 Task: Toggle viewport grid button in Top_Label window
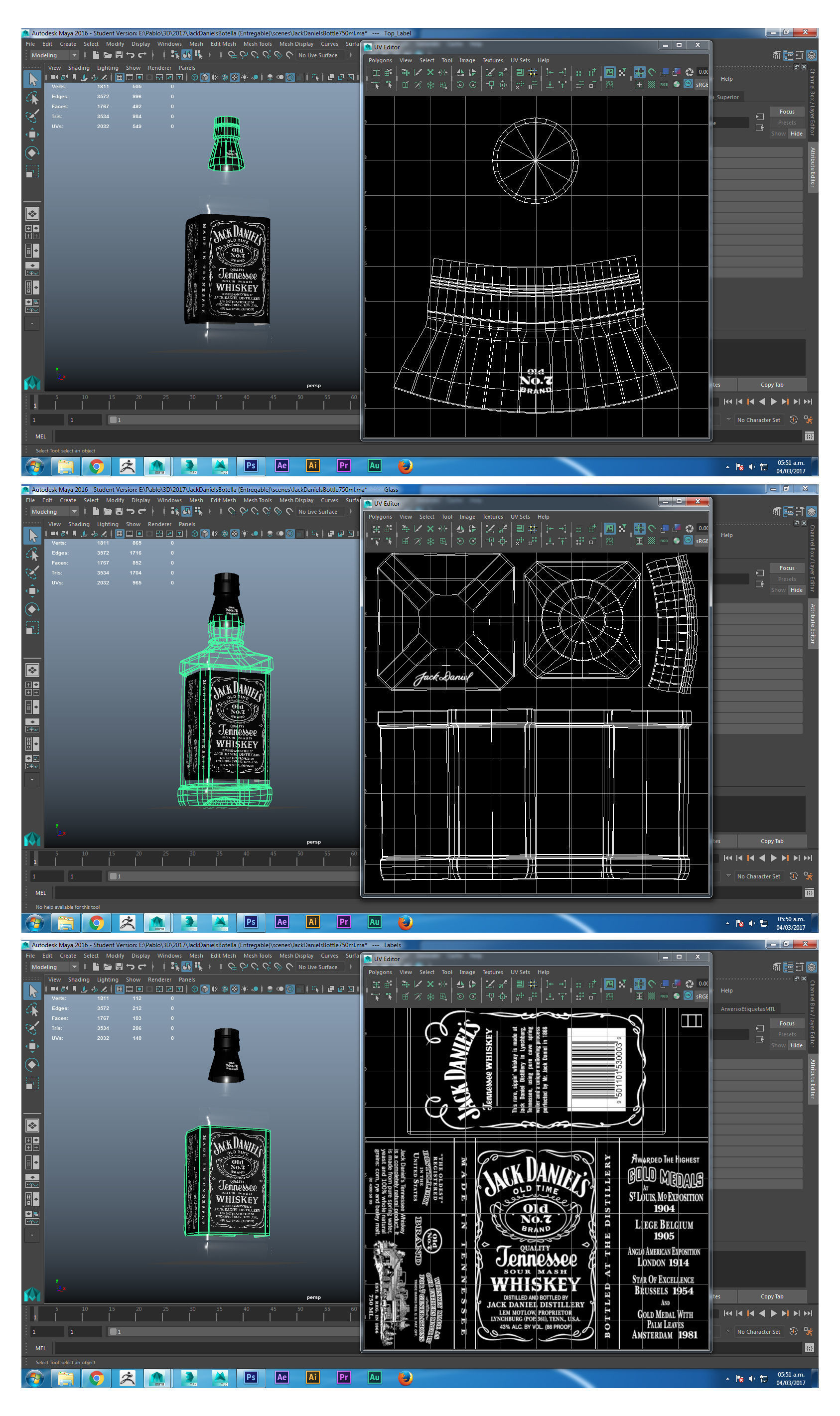coord(120,77)
